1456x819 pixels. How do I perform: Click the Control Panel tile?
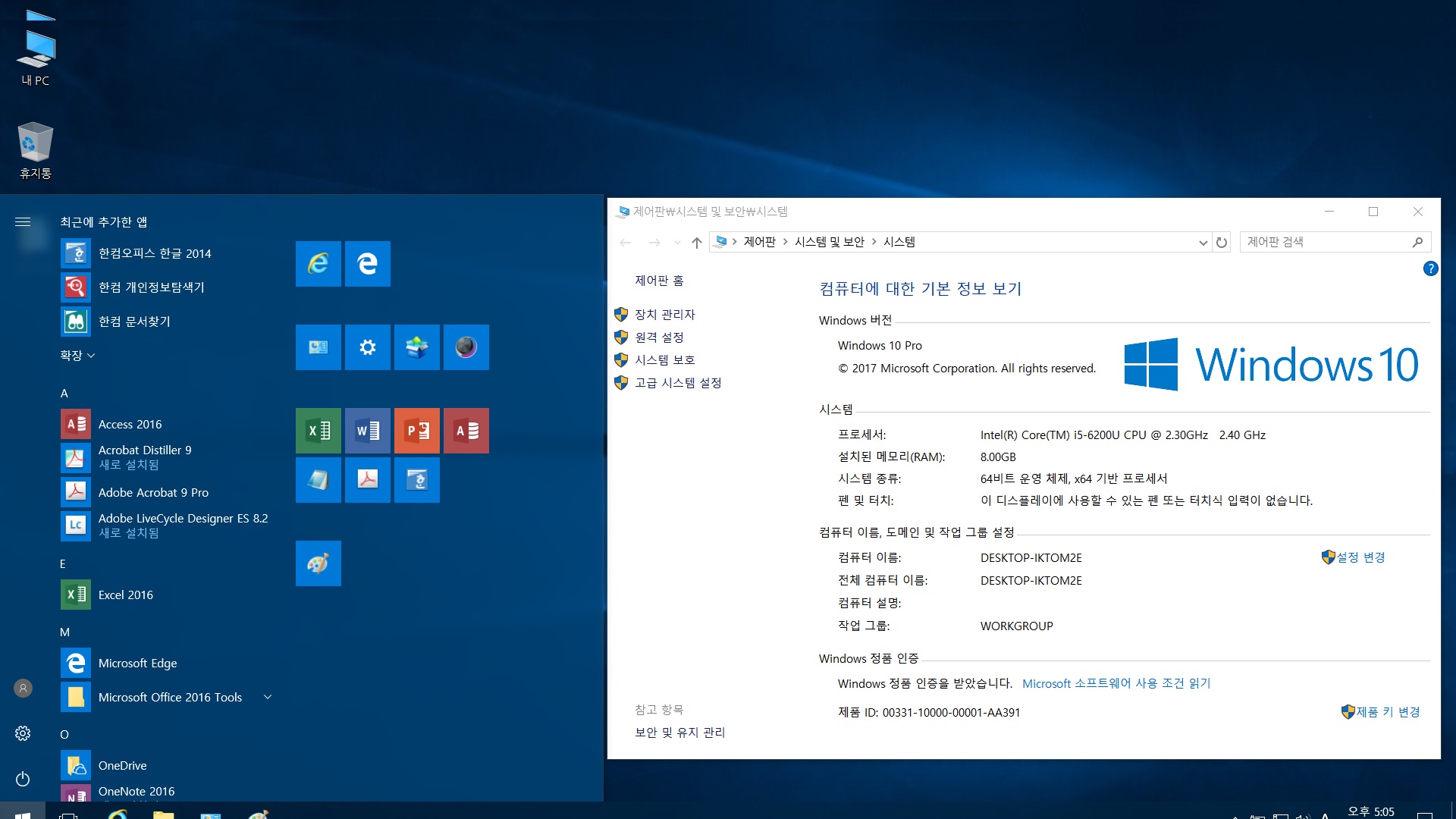click(318, 347)
